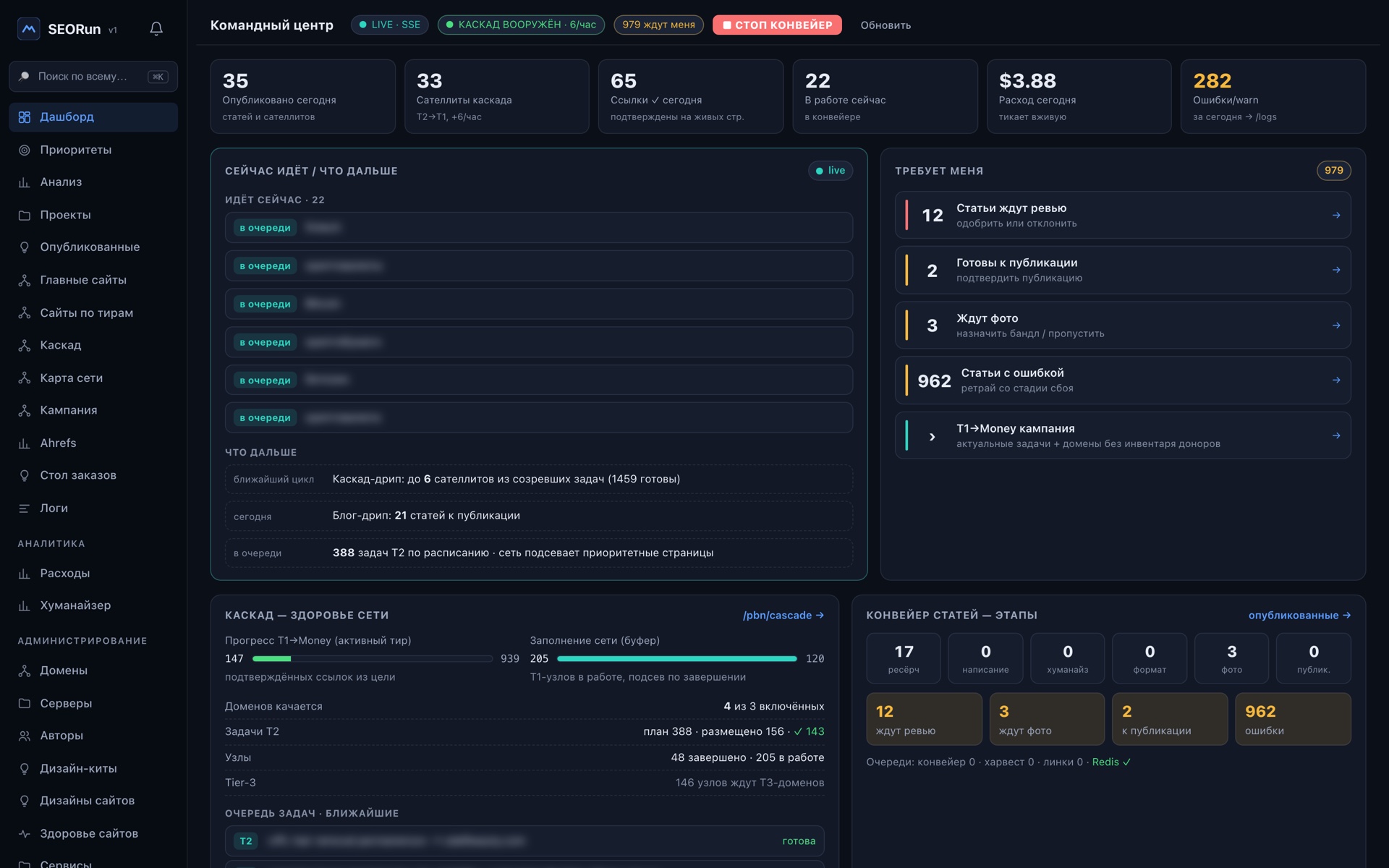The width and height of the screenshot is (1389, 868).
Task: Click the SEORun logo icon
Action: (x=28, y=29)
